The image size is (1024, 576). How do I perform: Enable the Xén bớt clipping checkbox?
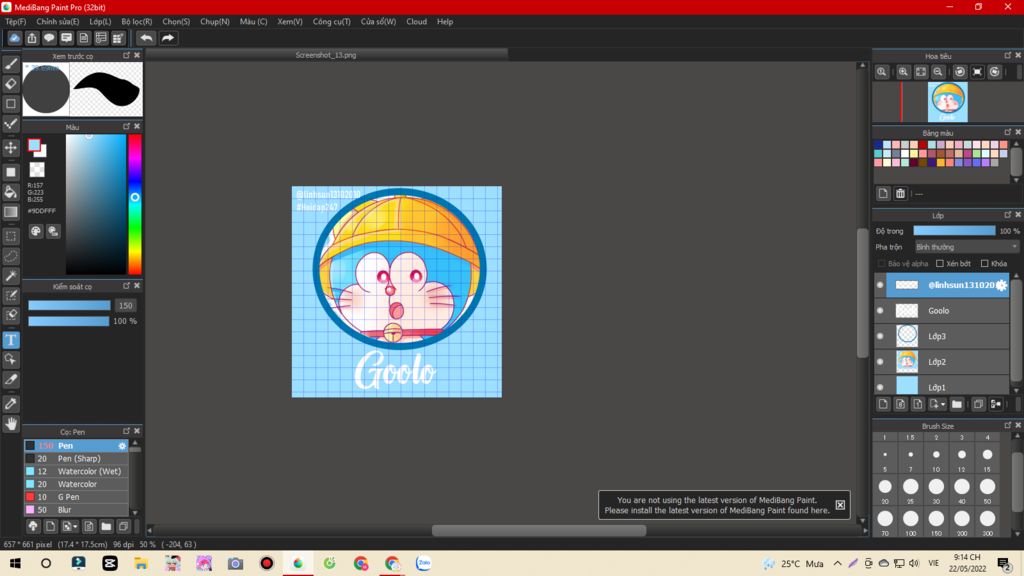[940, 264]
